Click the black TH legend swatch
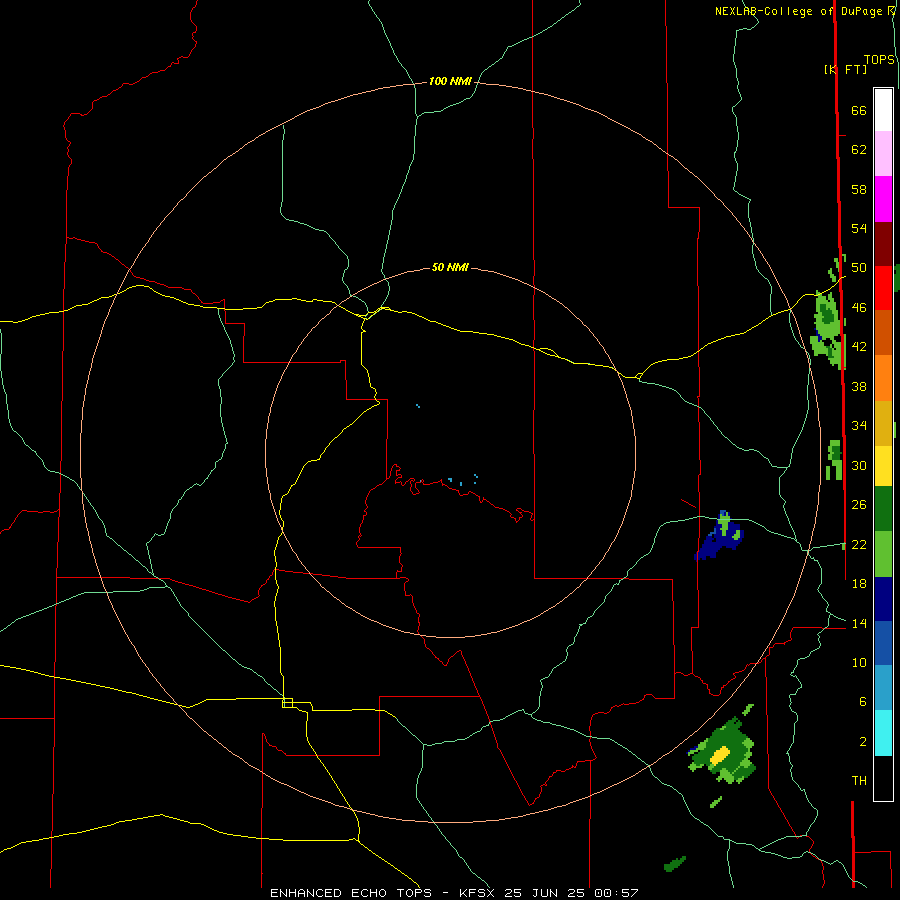This screenshot has width=900, height=900. [x=883, y=778]
